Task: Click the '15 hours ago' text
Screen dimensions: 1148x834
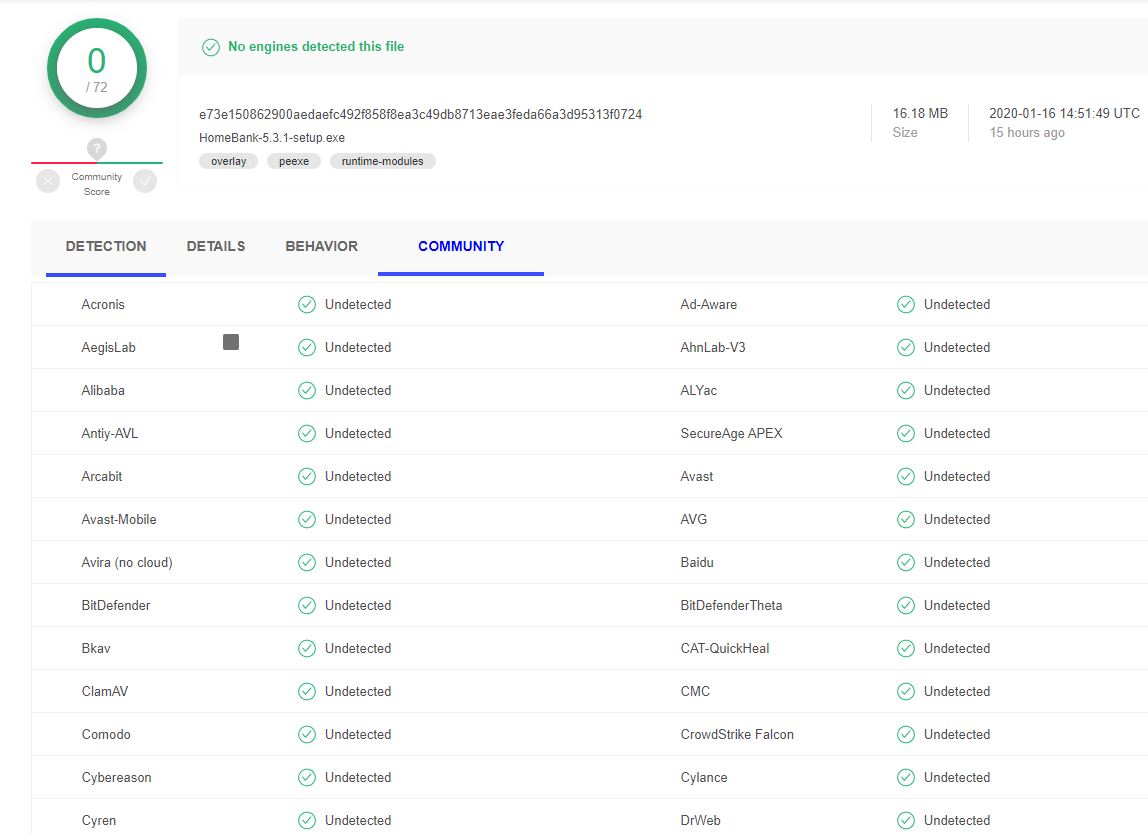Action: pos(1027,133)
